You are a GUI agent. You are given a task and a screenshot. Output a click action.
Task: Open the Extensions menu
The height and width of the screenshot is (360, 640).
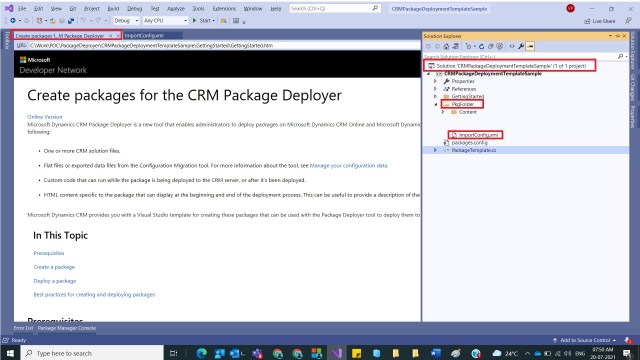click(x=224, y=9)
